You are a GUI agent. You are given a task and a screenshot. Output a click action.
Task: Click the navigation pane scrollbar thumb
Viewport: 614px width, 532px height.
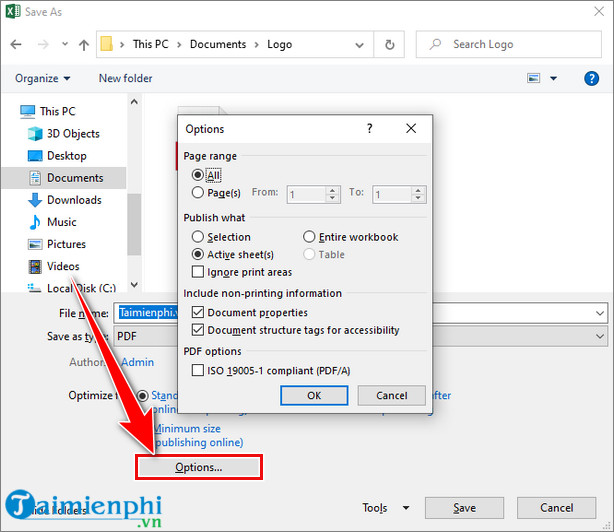[x=134, y=224]
